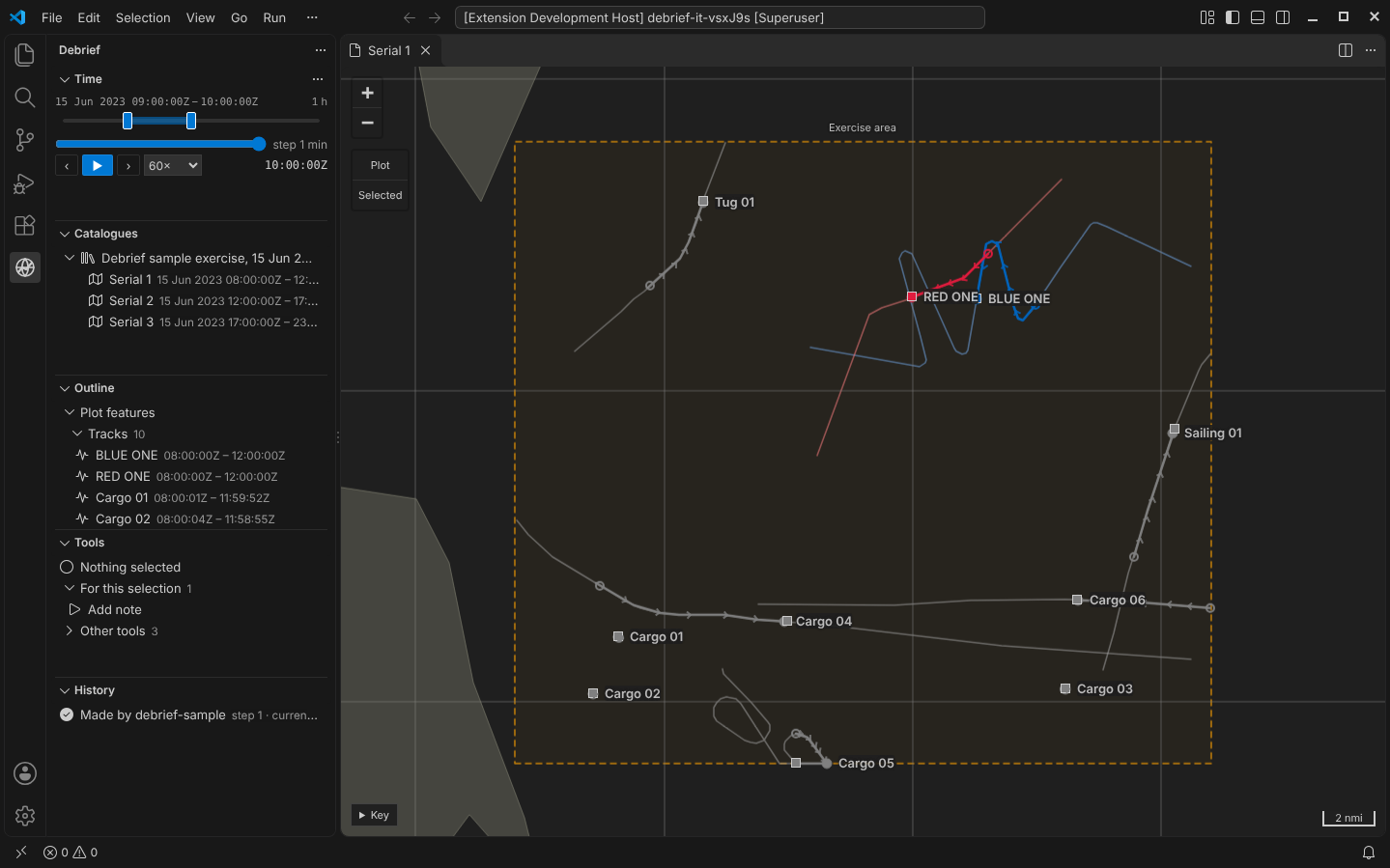Toggle the bottom Panel visibility
This screenshot has width=1390, height=868.
1258,17
